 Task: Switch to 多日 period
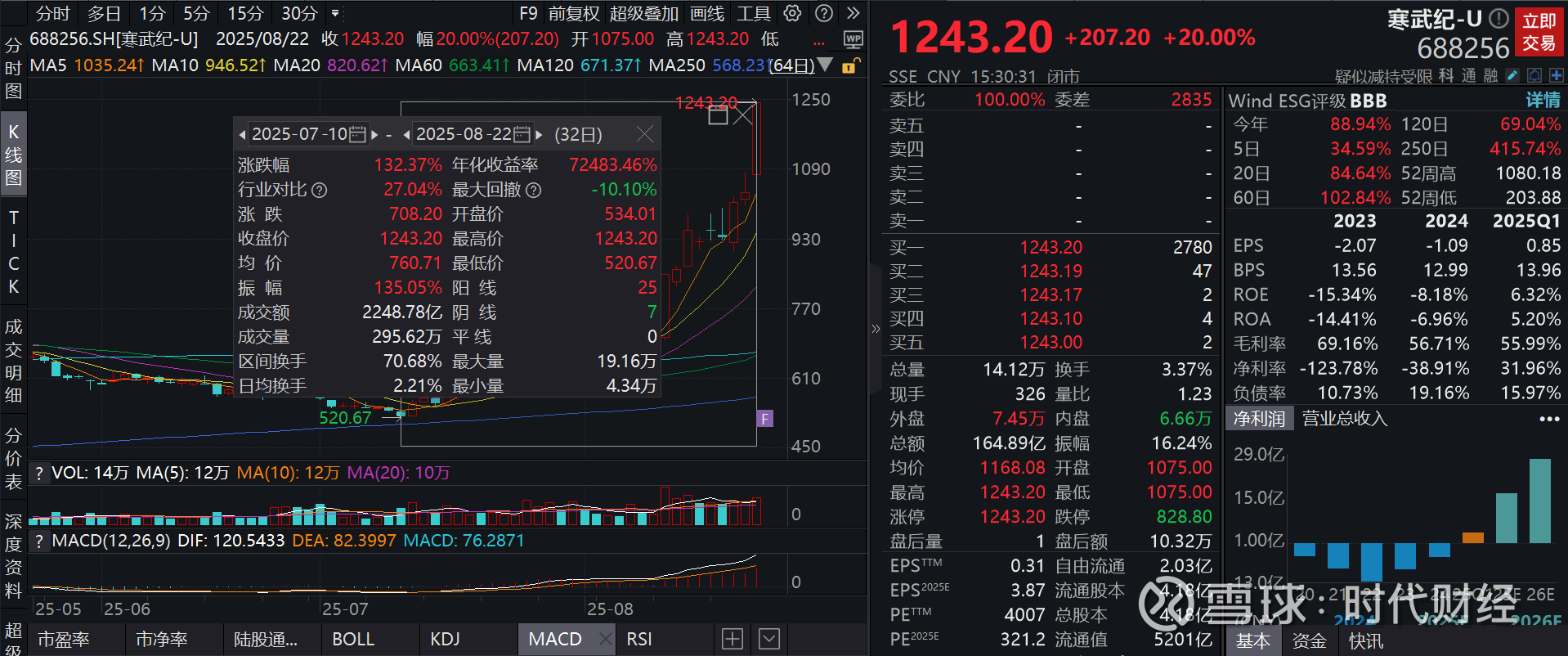click(104, 13)
